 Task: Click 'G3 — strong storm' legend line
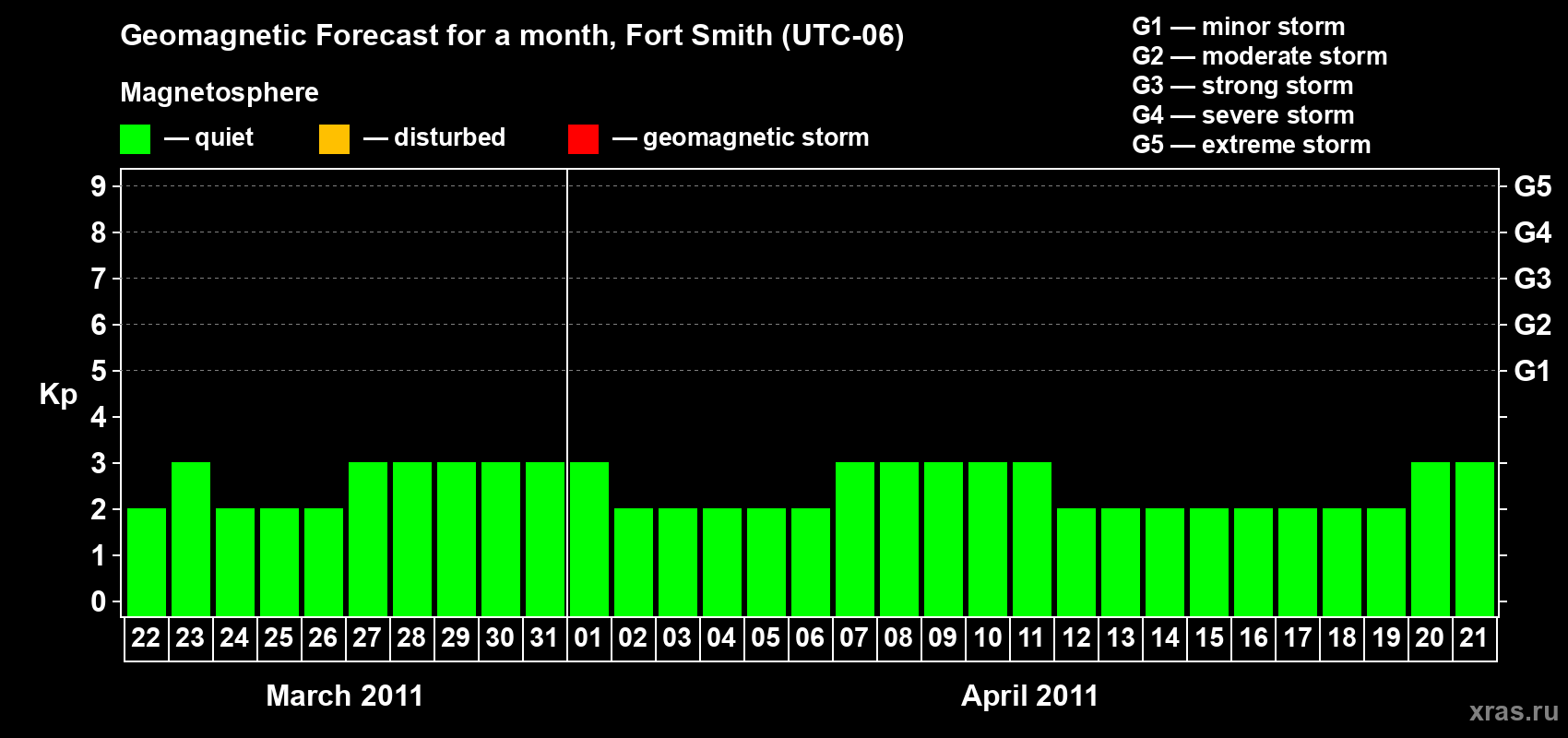pyautogui.click(x=1242, y=86)
